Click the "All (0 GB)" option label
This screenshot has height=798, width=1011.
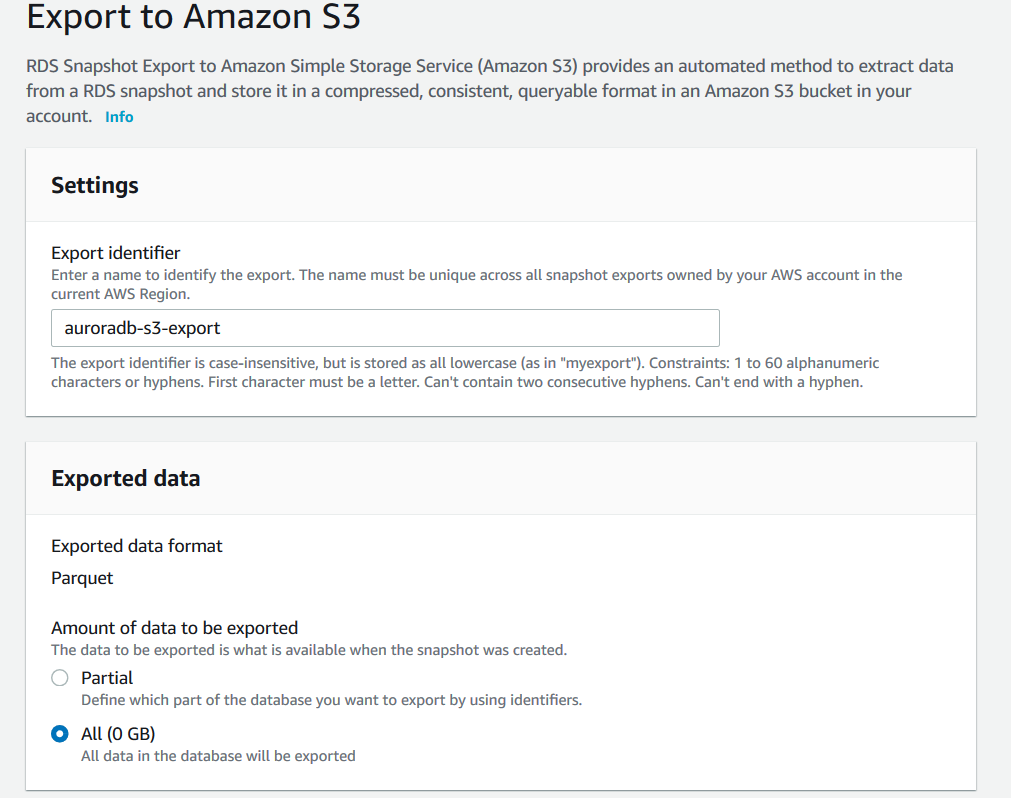(118, 734)
